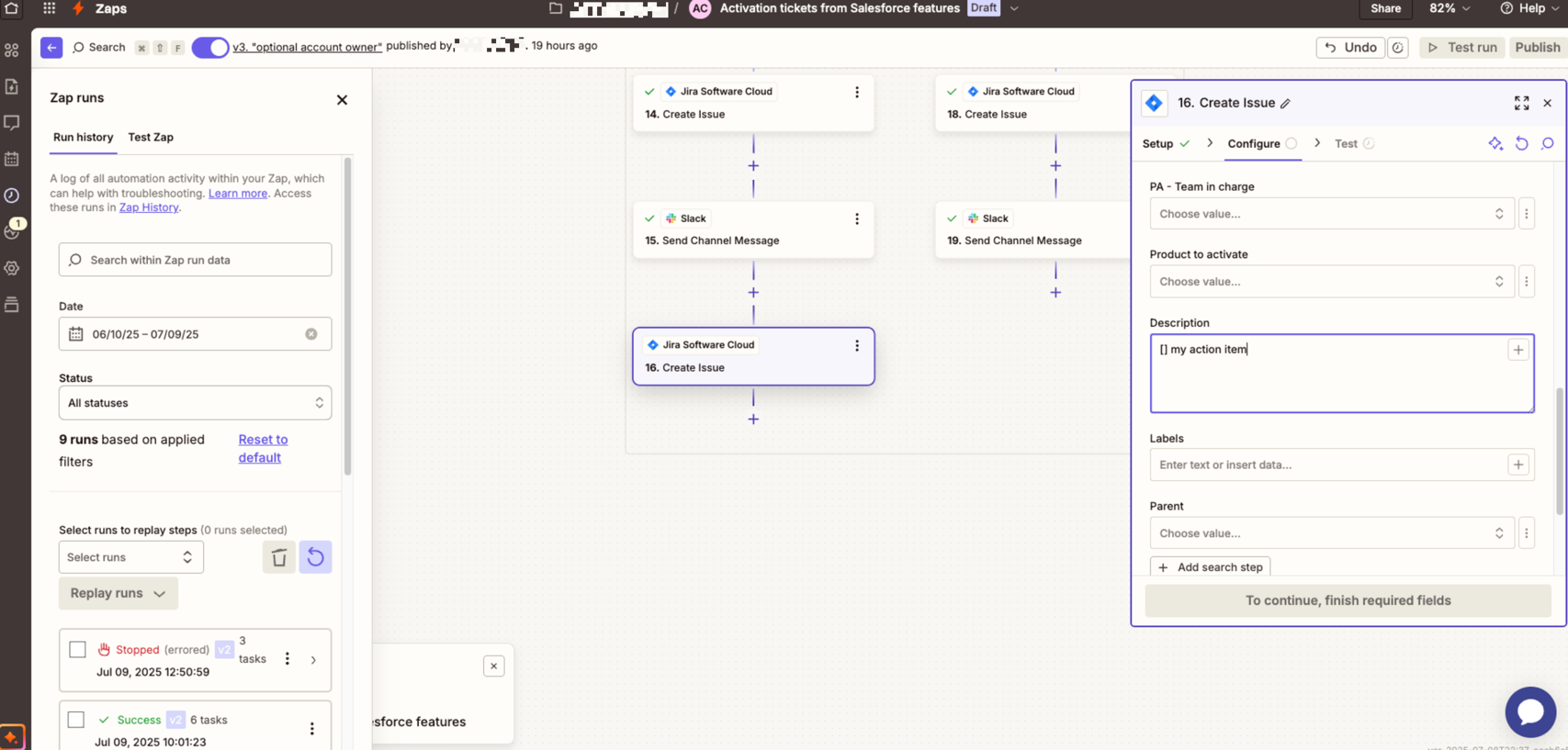
Task: Clear the date range filter
Action: pos(311,334)
